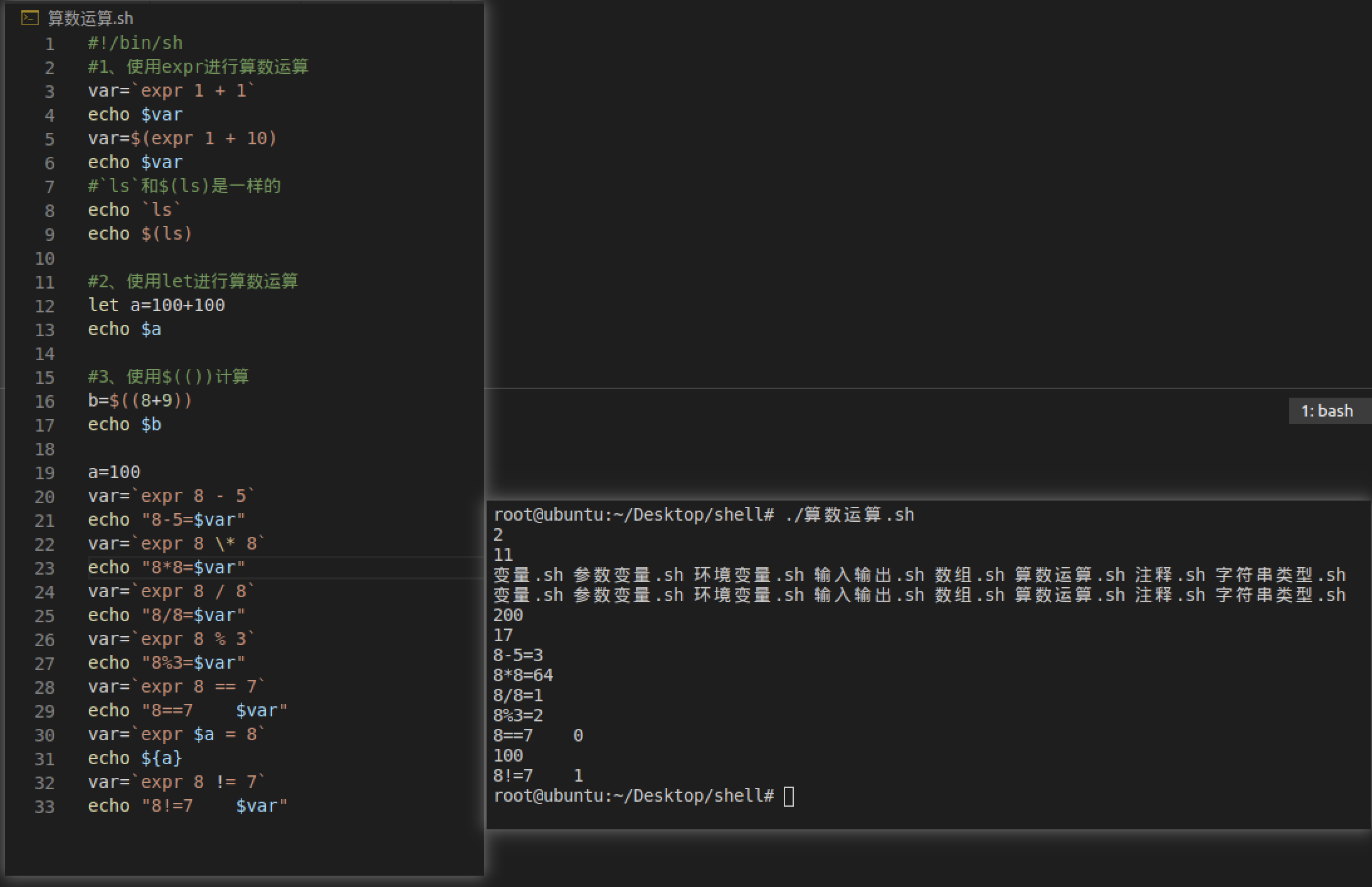Select the 算数运算.sh editor tab label
The image size is (1372, 887).
pos(90,19)
